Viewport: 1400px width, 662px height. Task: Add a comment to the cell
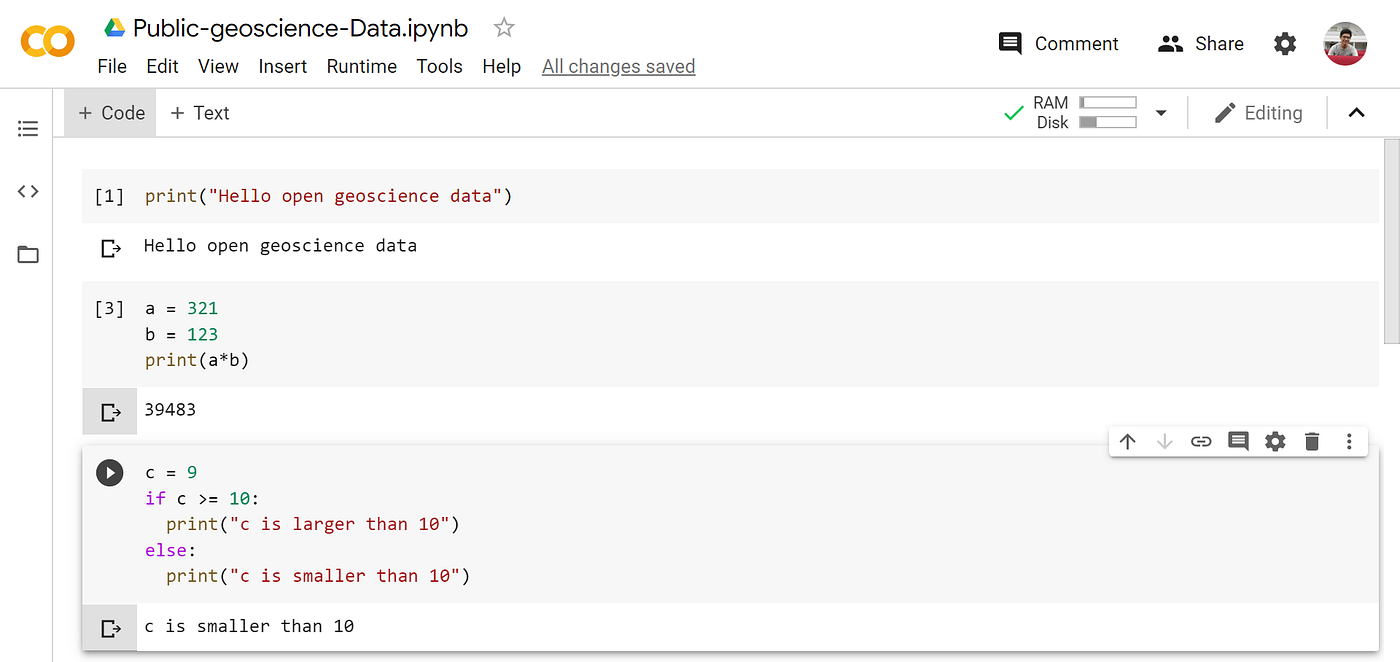coord(1238,441)
